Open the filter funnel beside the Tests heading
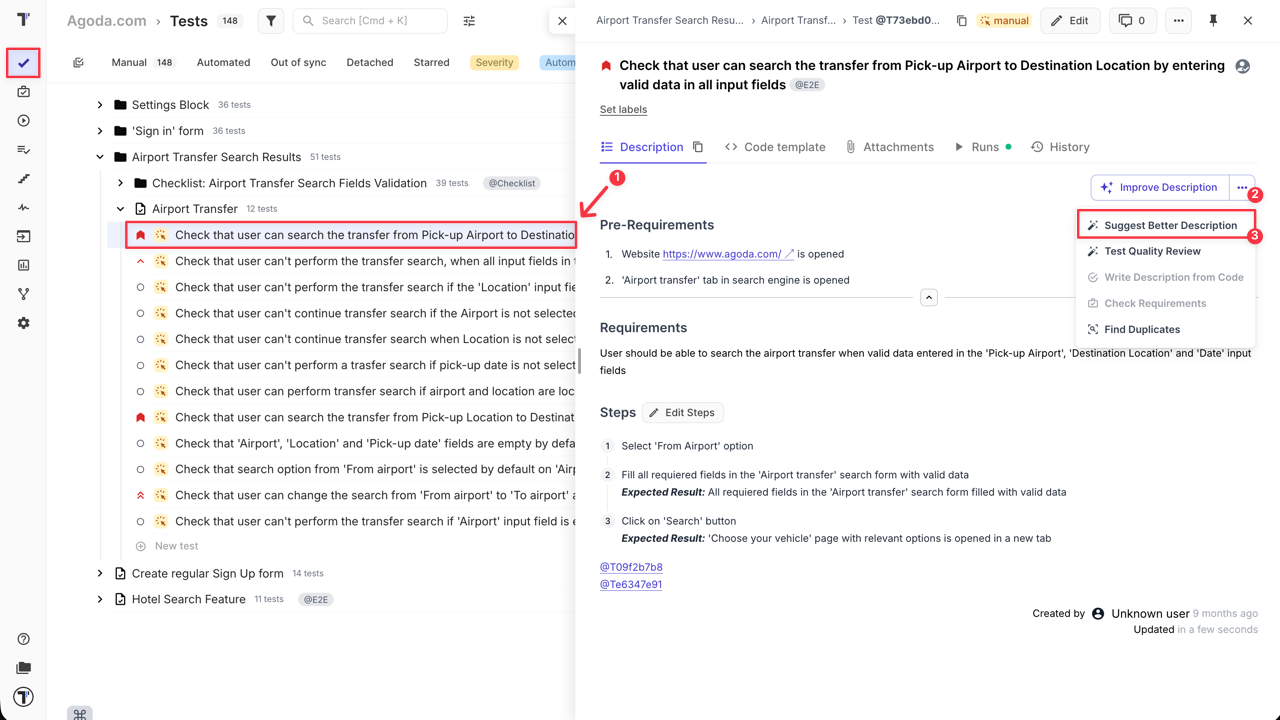 270,20
